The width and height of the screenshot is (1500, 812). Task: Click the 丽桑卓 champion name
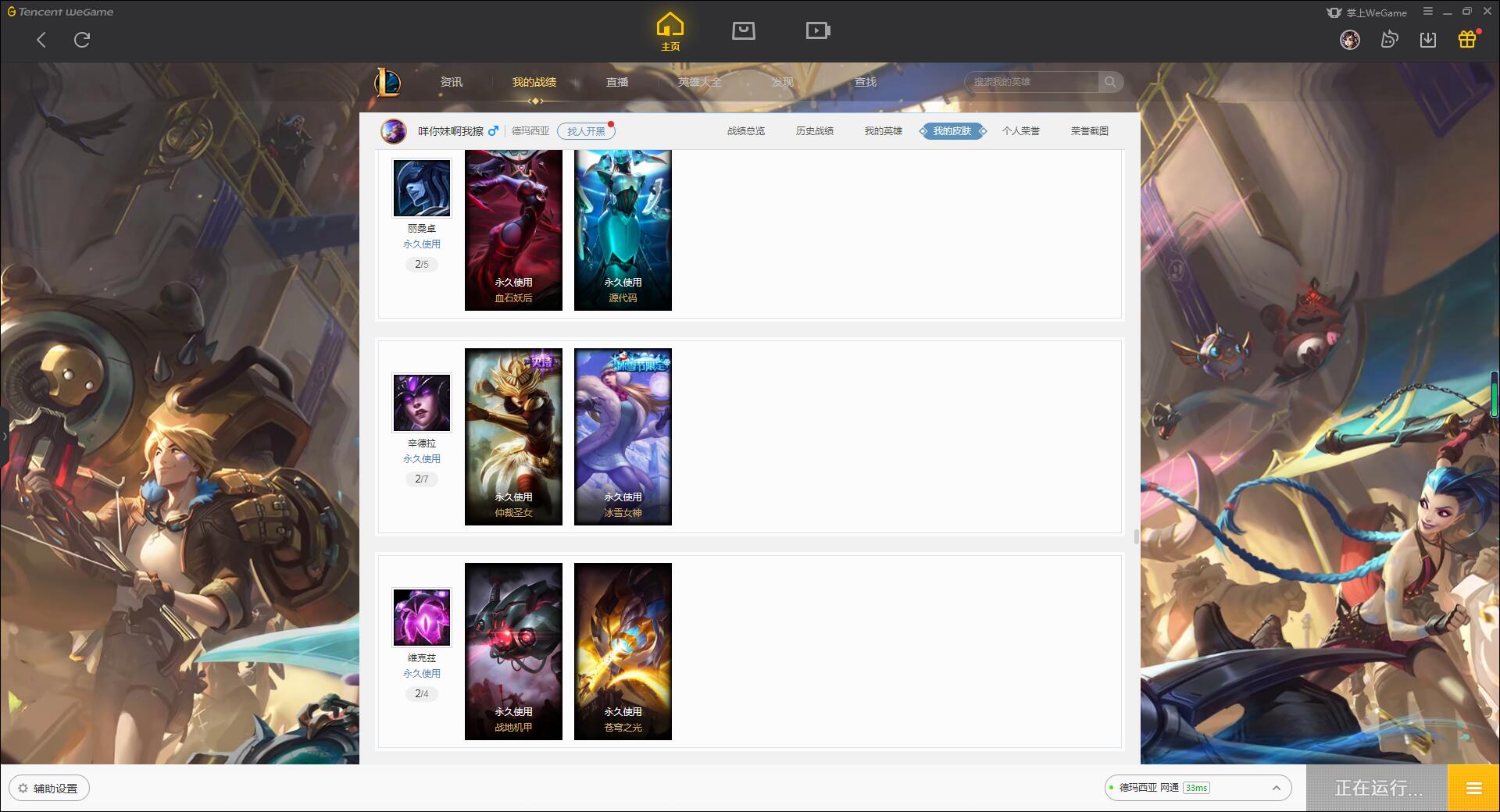[x=422, y=229]
